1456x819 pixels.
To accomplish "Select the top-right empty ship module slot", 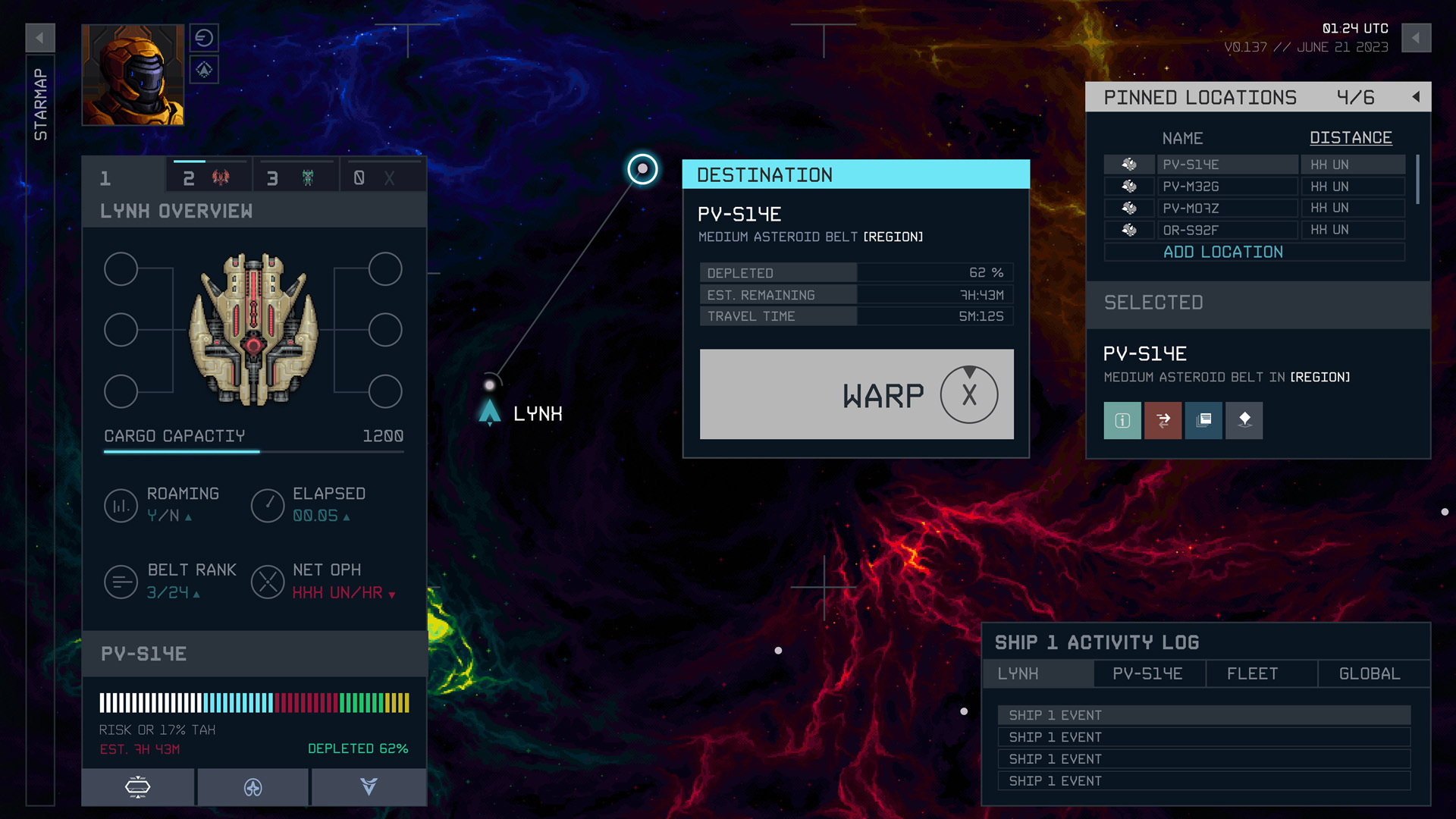I will [385, 269].
